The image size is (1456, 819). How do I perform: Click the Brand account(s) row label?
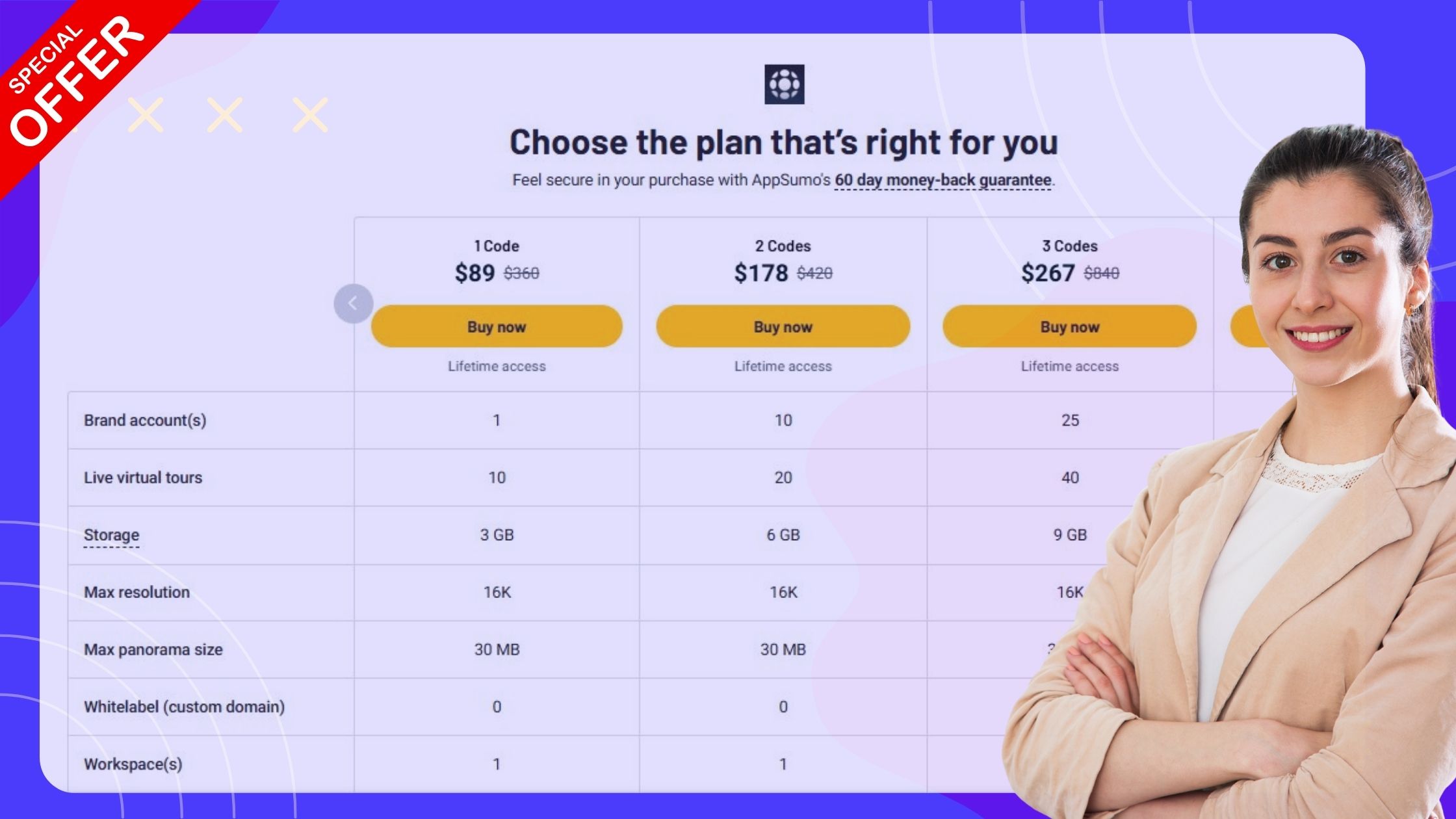coord(145,421)
